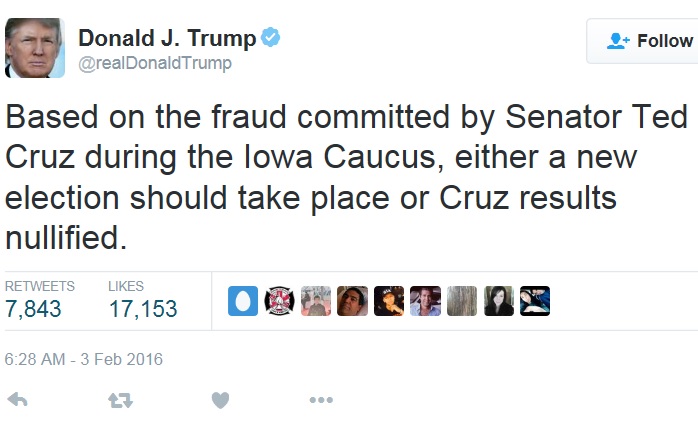This screenshot has width=698, height=440.
Task: Click the firefighter cross emblem avatar
Action: [x=279, y=301]
